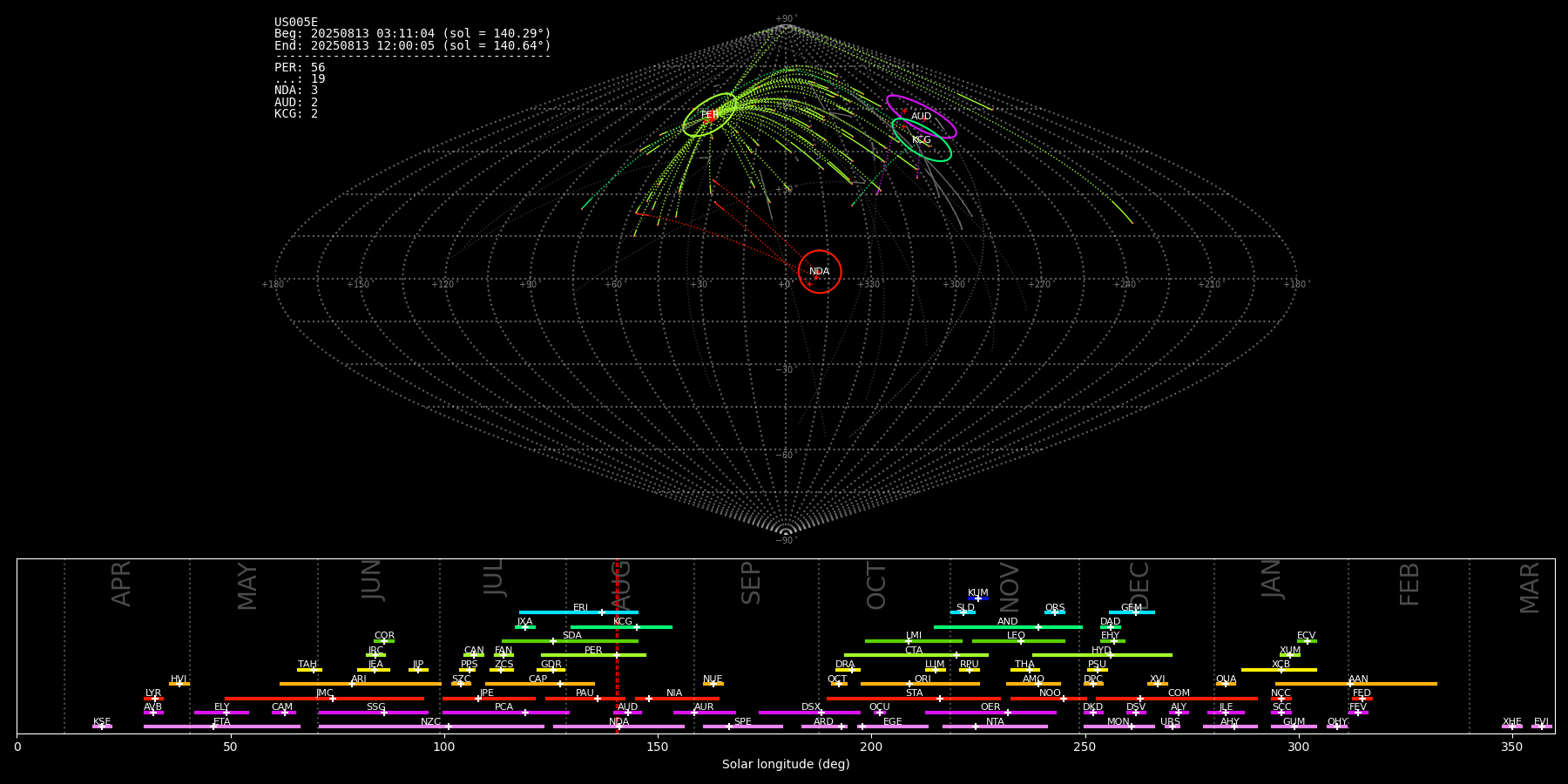1568x784 pixels.
Task: Click the 350 tick on solar longitude axis
Action: (x=1512, y=747)
